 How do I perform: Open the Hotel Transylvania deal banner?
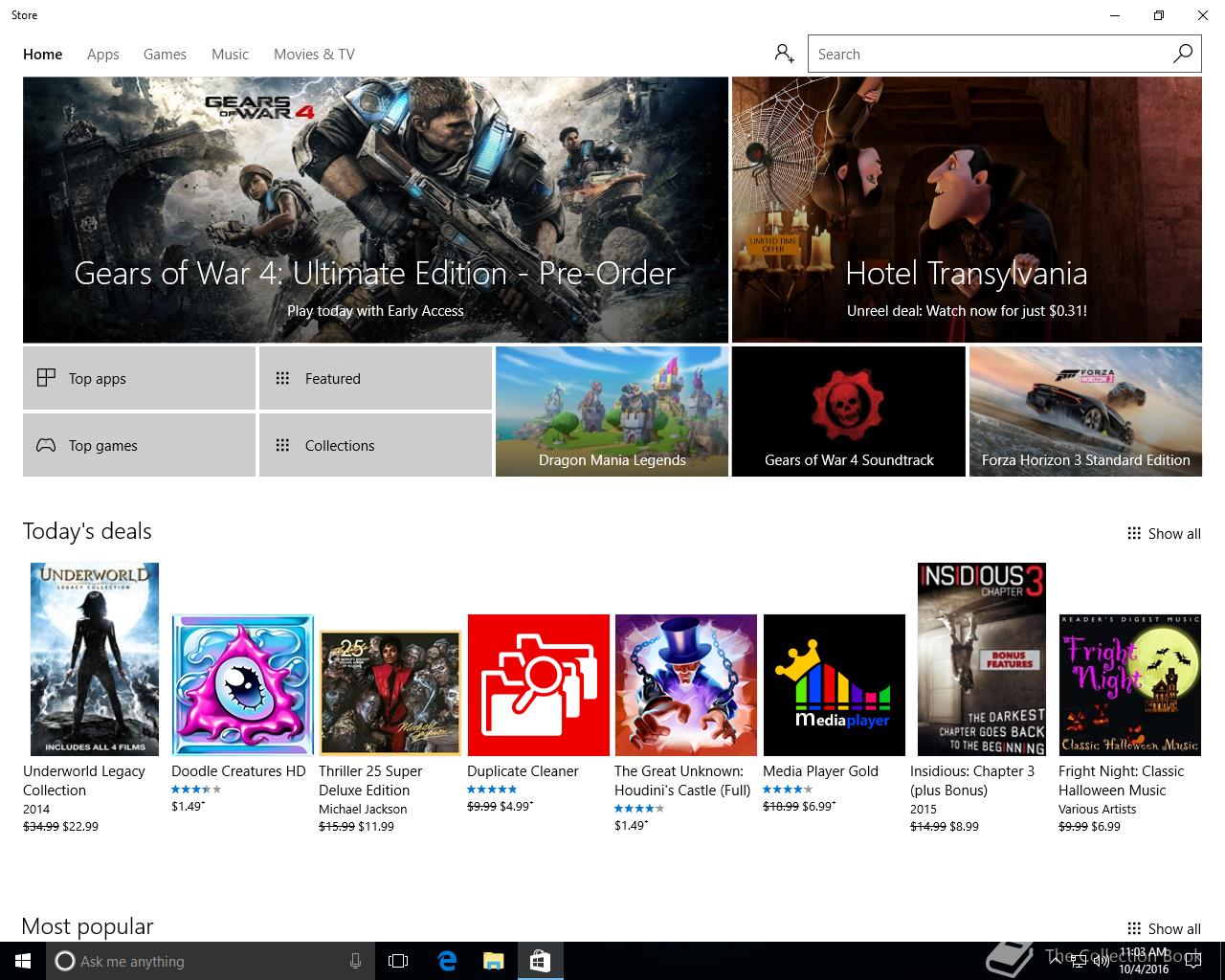(967, 210)
